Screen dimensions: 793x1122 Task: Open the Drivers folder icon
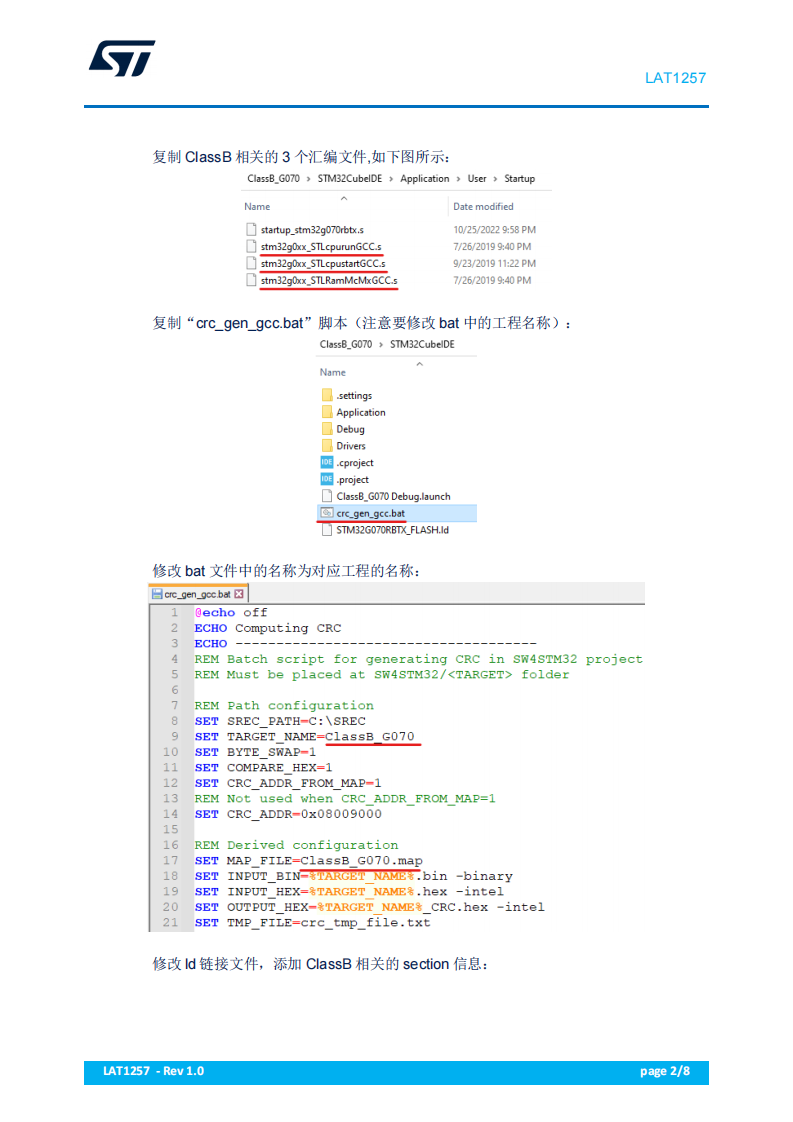[x=327, y=446]
